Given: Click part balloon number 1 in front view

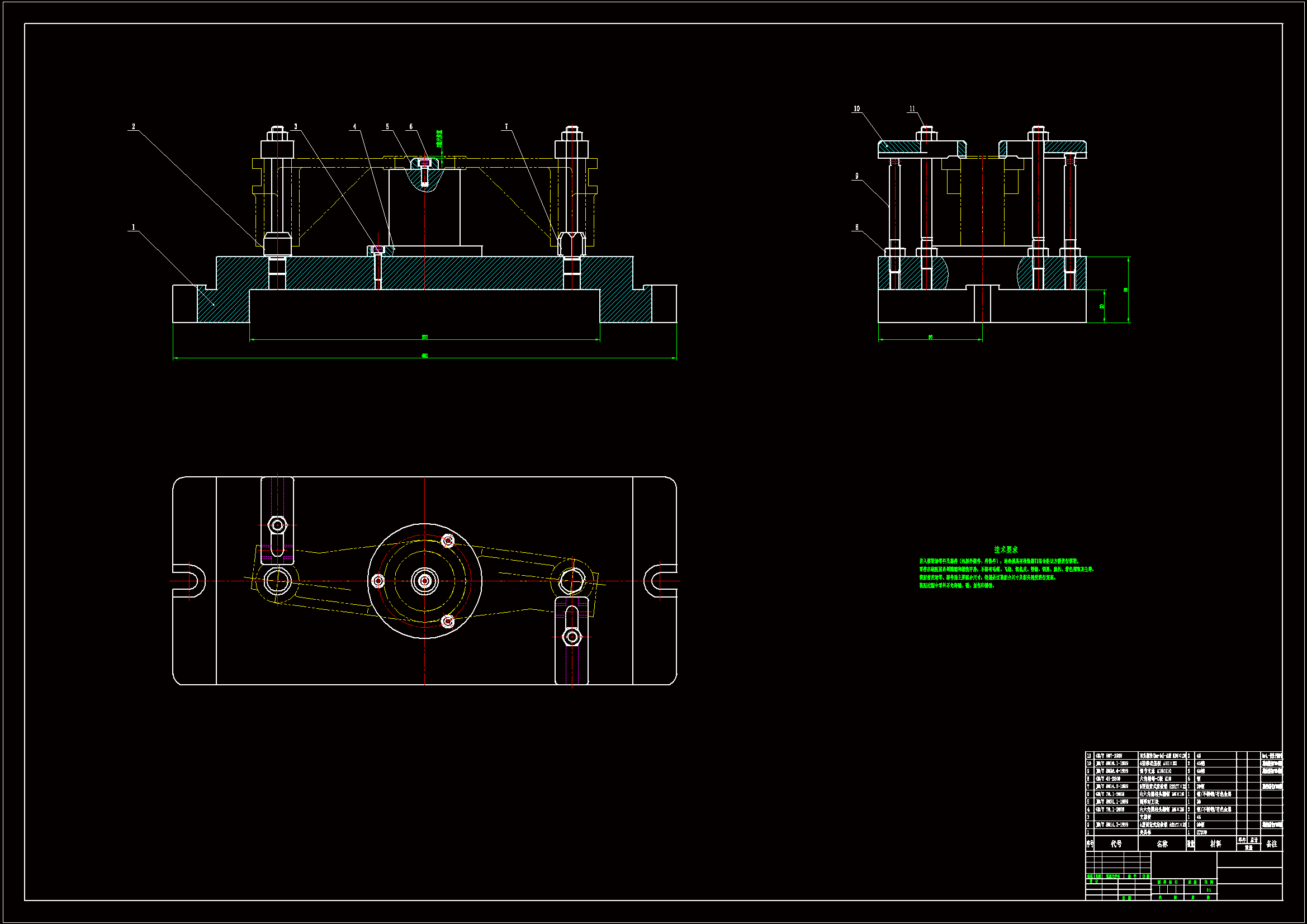Looking at the screenshot, I should [x=134, y=228].
